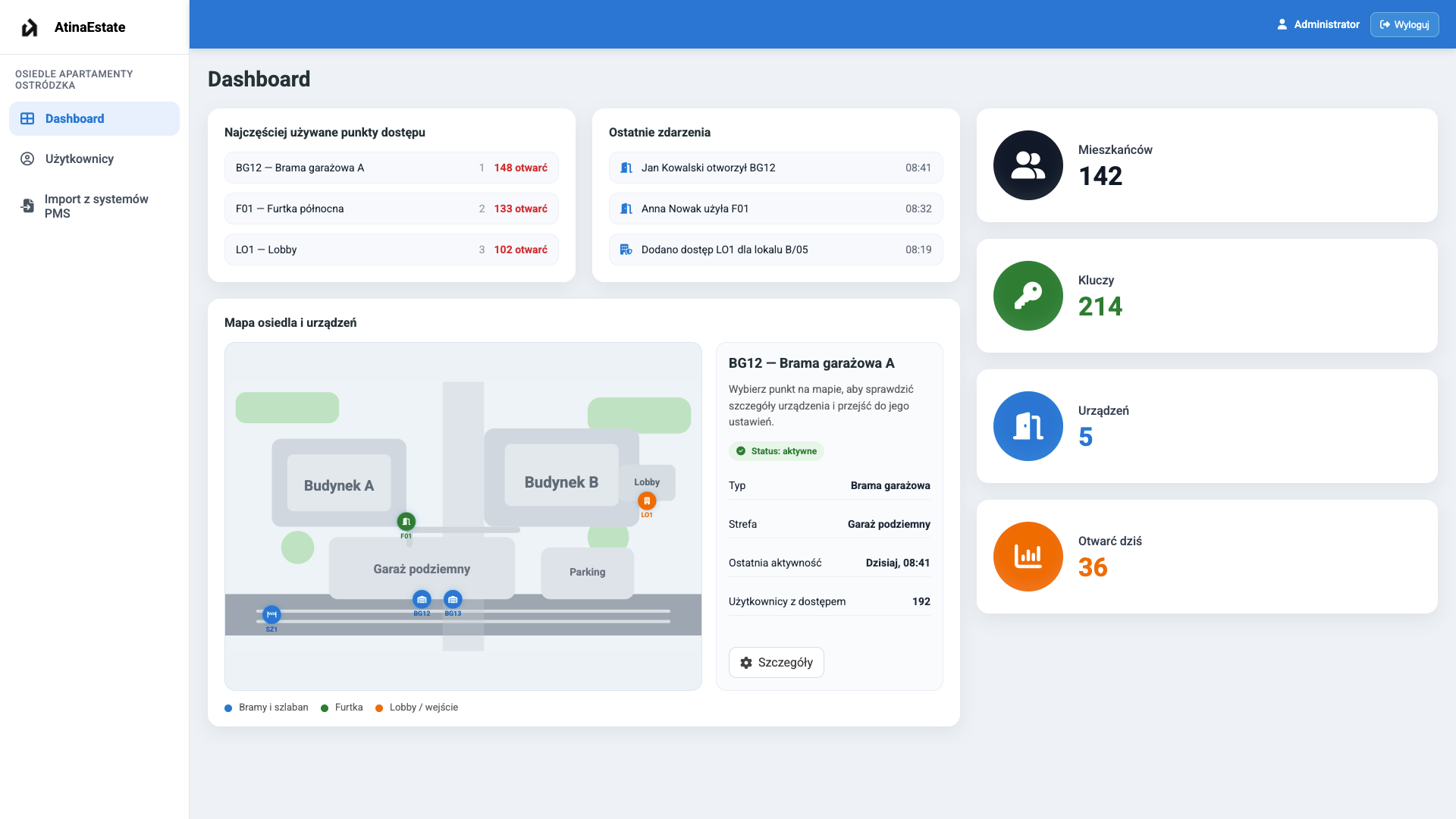
Task: Click the SZ1 barrier marker on map
Action: (x=271, y=615)
